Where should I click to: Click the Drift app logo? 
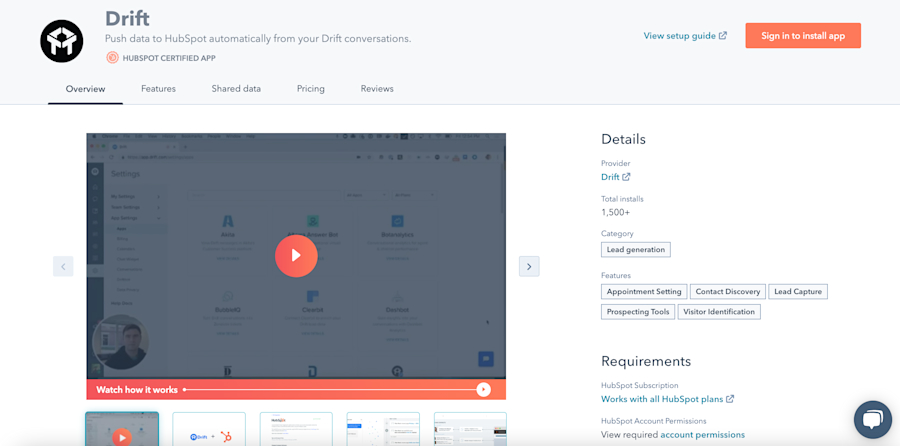coord(61,41)
